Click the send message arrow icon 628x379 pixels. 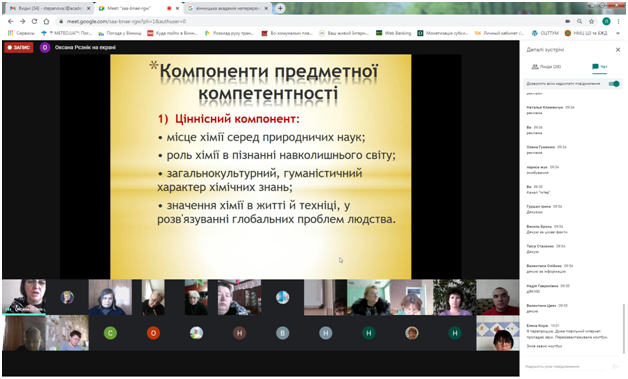pyautogui.click(x=616, y=367)
